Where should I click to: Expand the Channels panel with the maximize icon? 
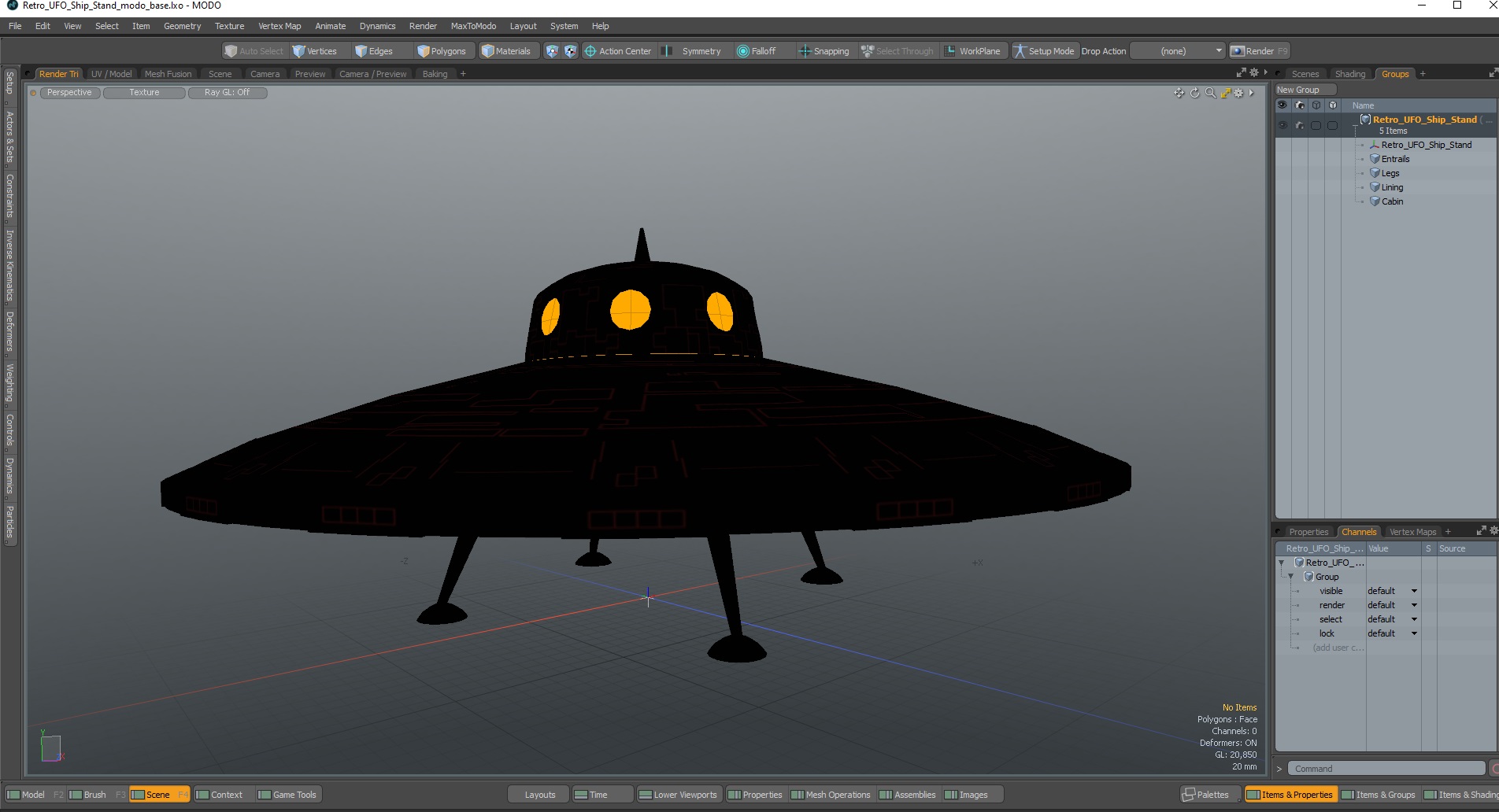click(x=1481, y=531)
